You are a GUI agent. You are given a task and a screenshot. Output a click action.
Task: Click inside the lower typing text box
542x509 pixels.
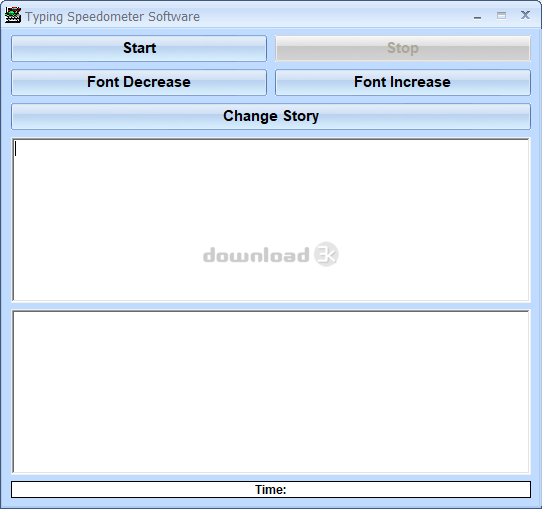pyautogui.click(x=271, y=392)
